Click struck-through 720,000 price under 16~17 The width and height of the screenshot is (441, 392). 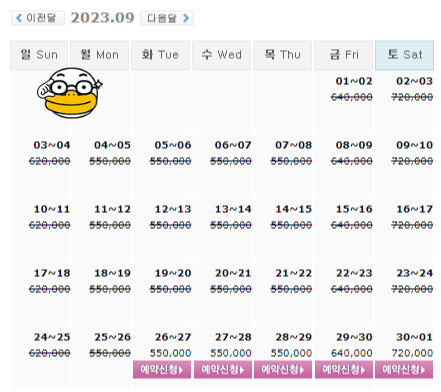pos(412,225)
